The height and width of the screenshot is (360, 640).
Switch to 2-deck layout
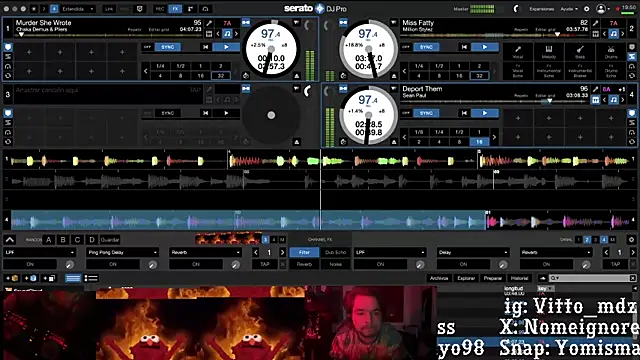coord(44,9)
